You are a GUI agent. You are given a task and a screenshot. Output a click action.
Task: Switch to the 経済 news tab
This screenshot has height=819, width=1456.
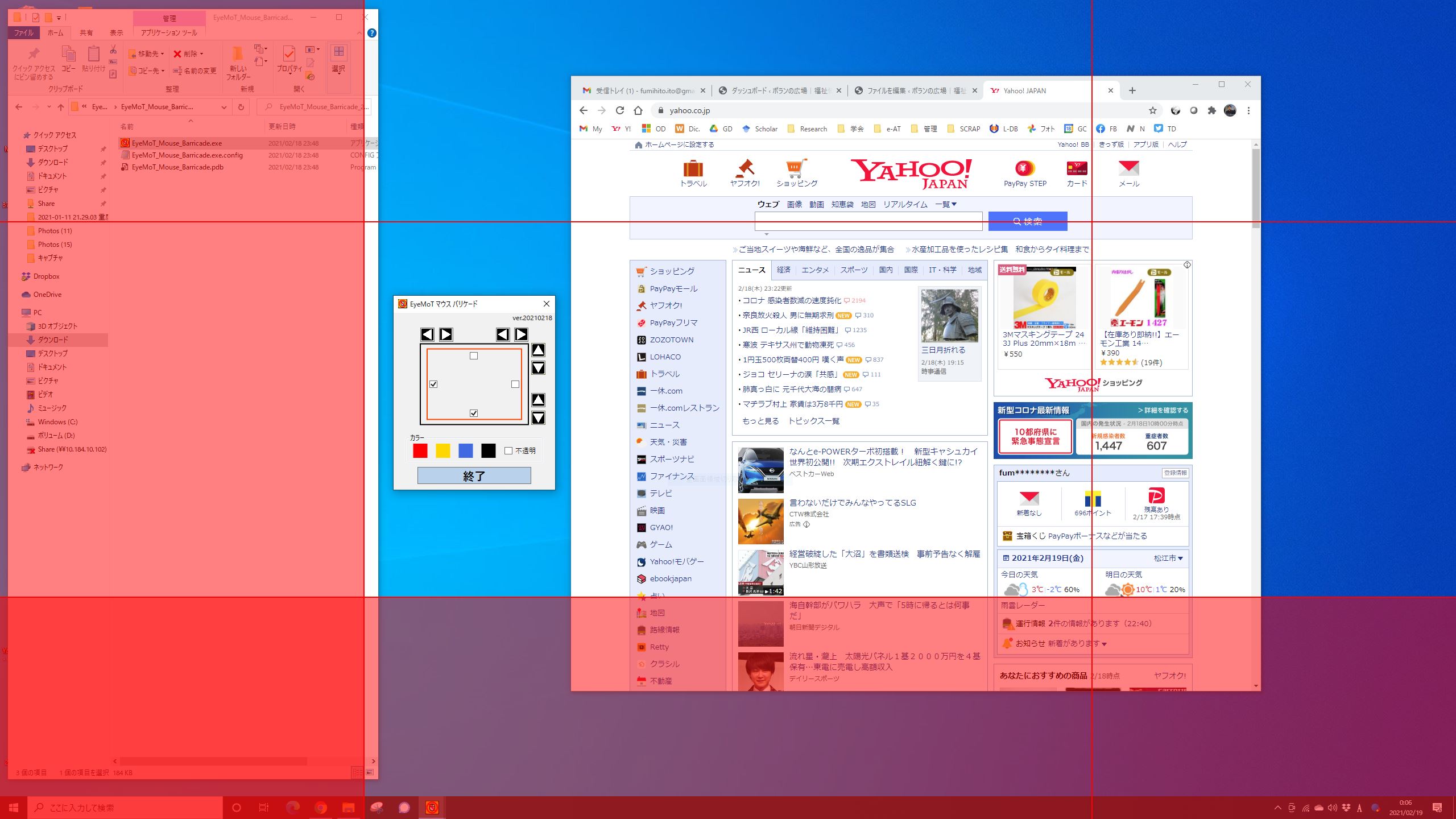point(783,270)
